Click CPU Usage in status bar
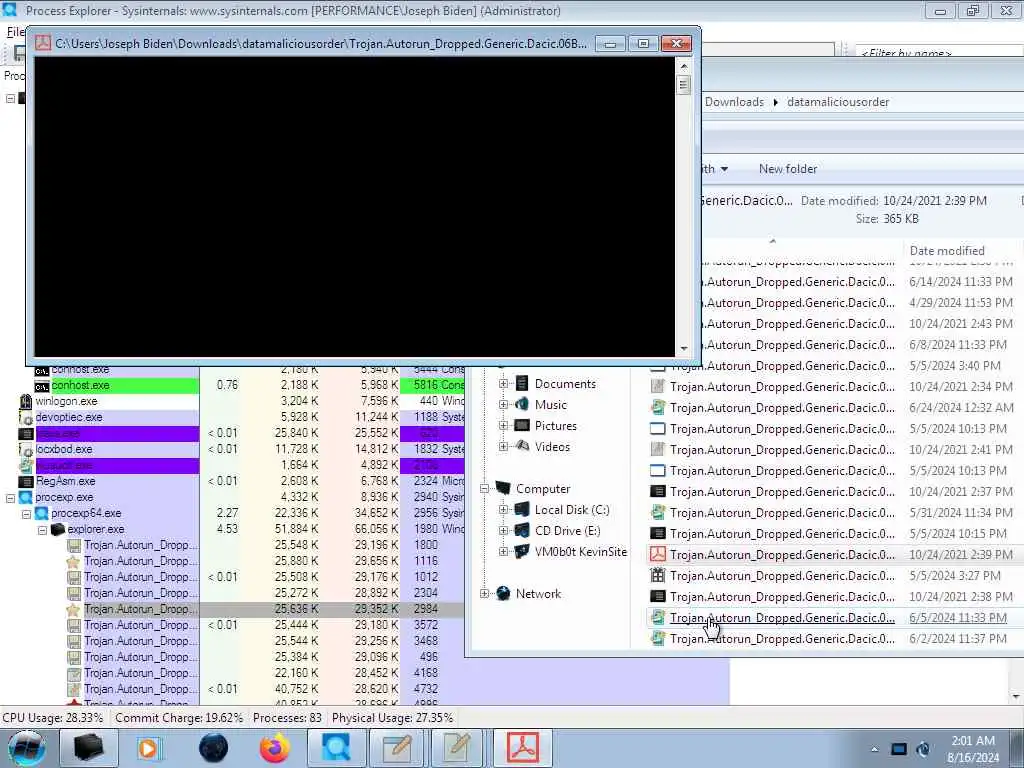The image size is (1024, 768). coord(53,718)
